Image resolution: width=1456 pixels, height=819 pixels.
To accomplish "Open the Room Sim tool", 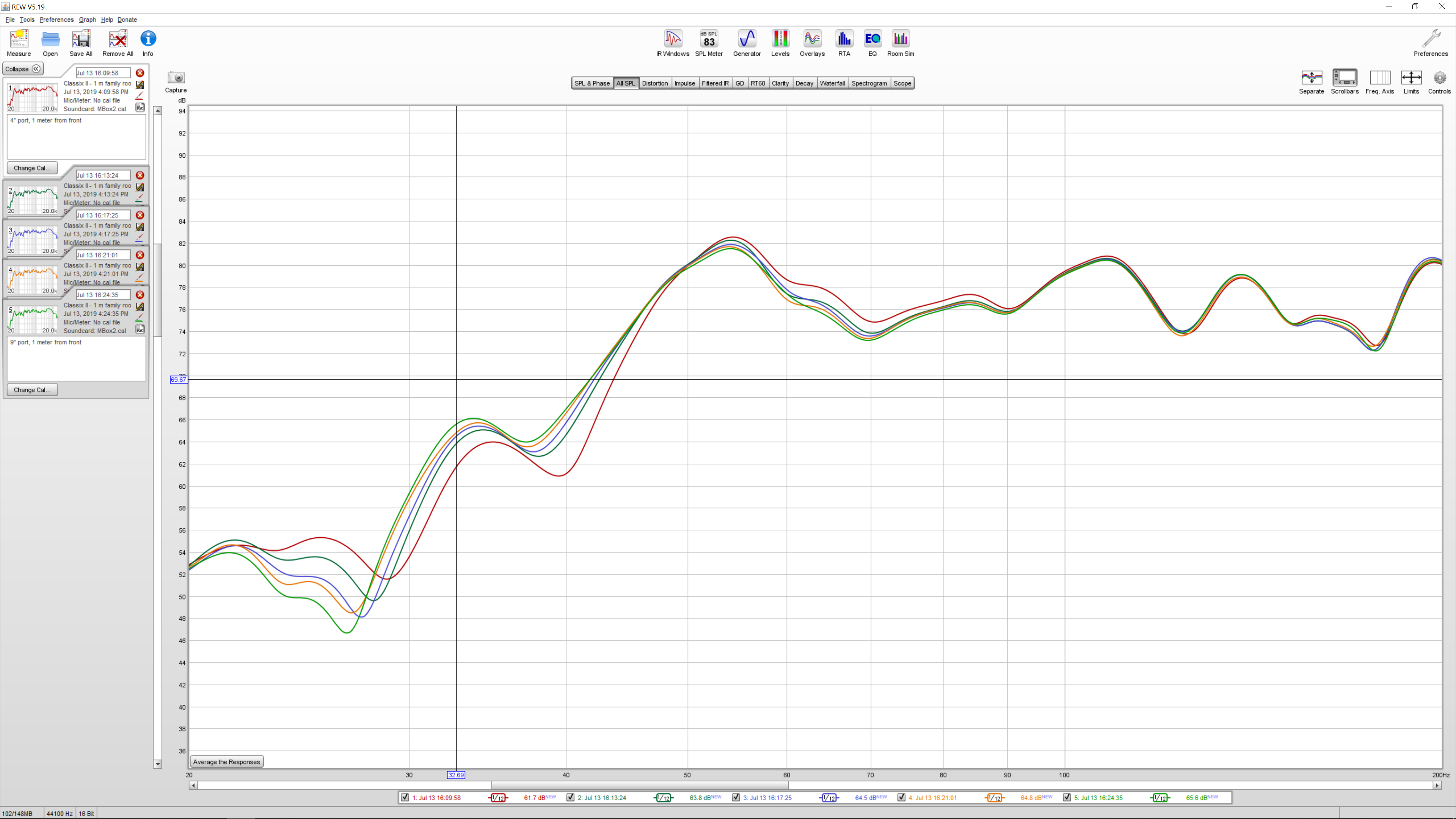I will 901,43.
